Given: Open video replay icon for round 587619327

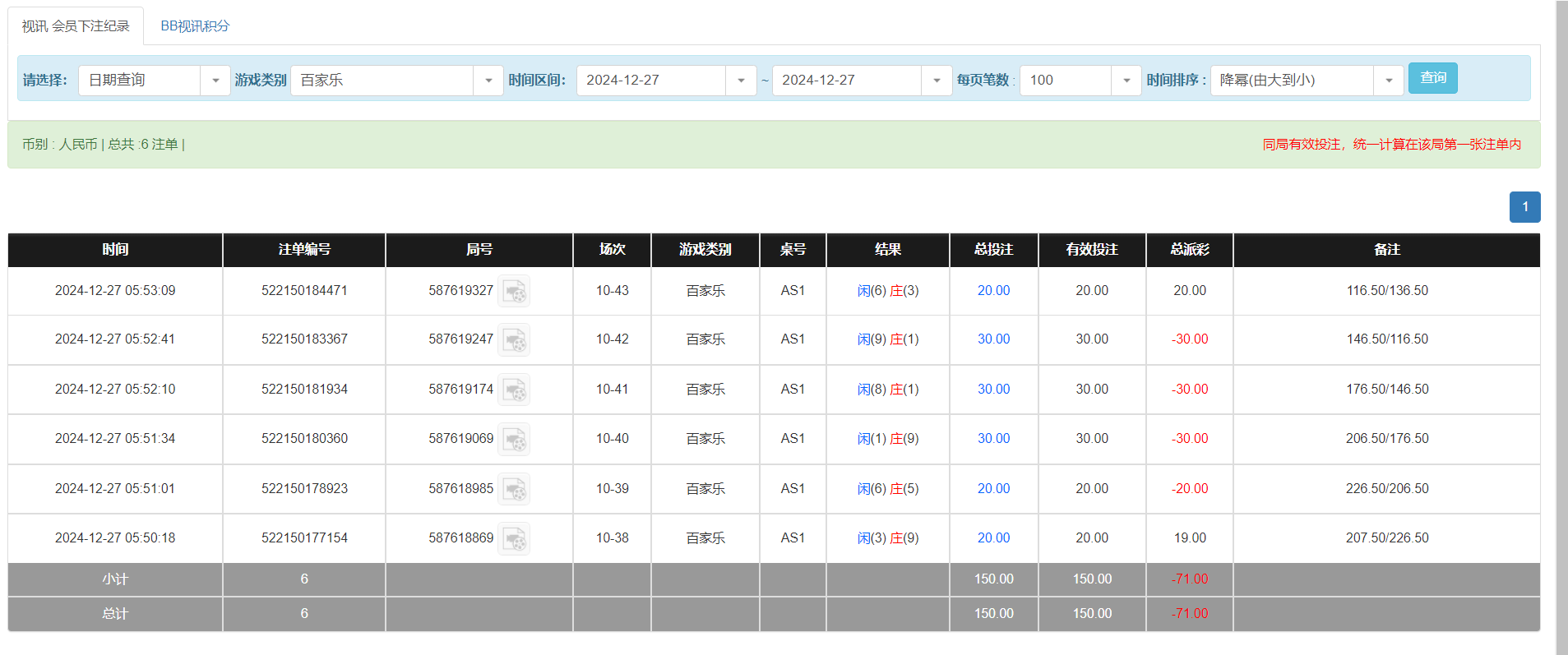Looking at the screenshot, I should (514, 291).
